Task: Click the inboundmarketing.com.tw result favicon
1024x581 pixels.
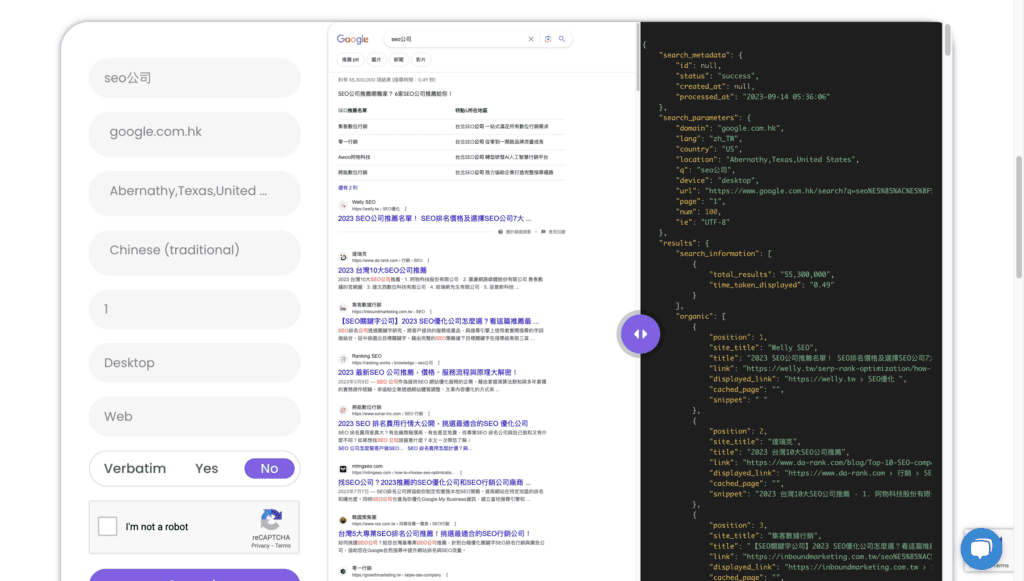Action: coord(343,307)
